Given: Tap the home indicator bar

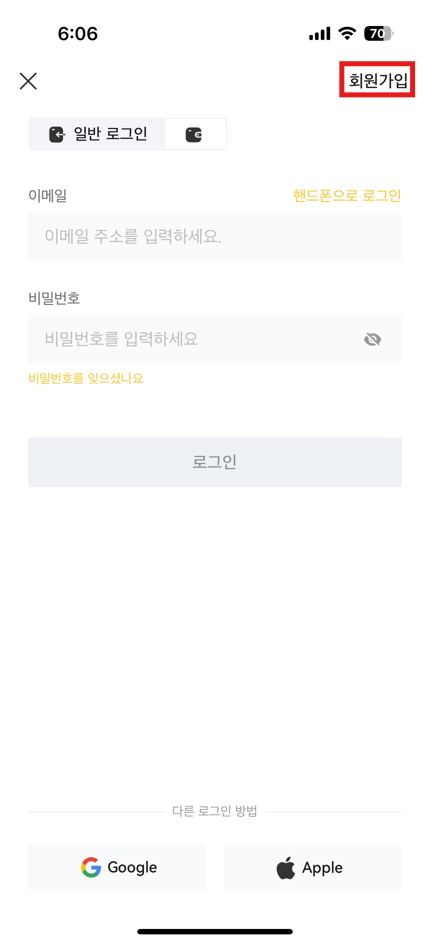Looking at the screenshot, I should (215, 931).
